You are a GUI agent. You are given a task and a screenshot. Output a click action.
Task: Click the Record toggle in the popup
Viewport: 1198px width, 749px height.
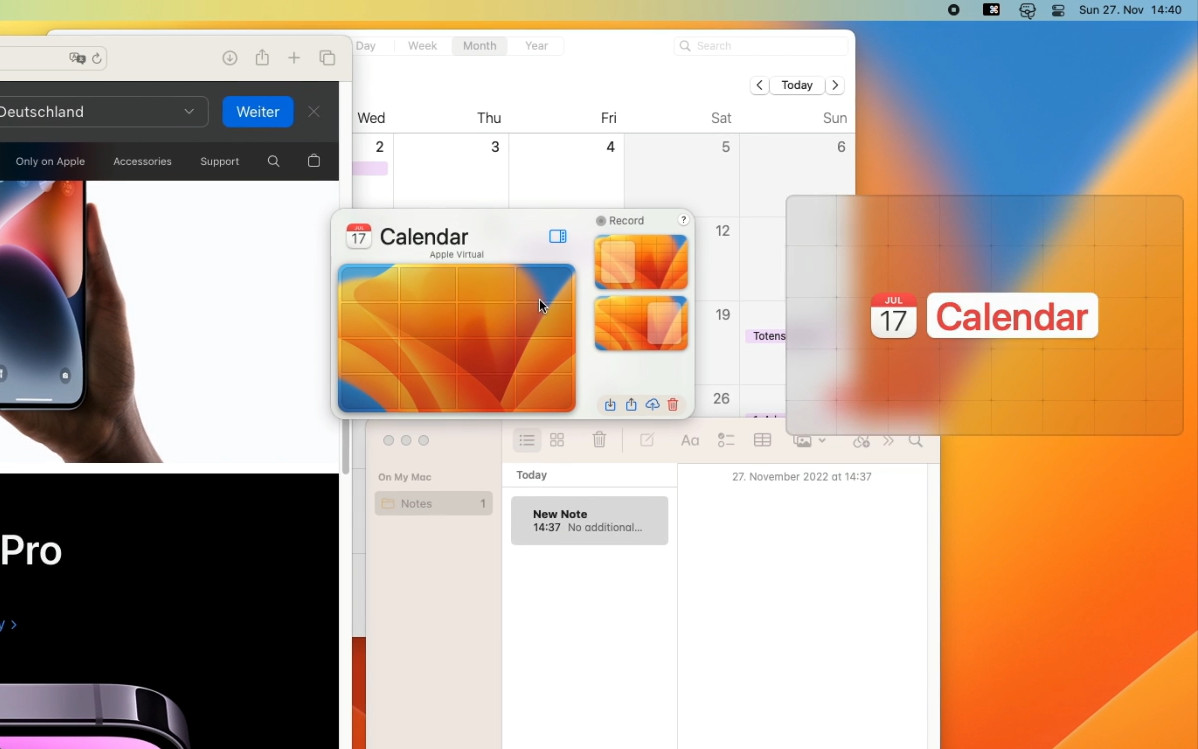click(620, 220)
